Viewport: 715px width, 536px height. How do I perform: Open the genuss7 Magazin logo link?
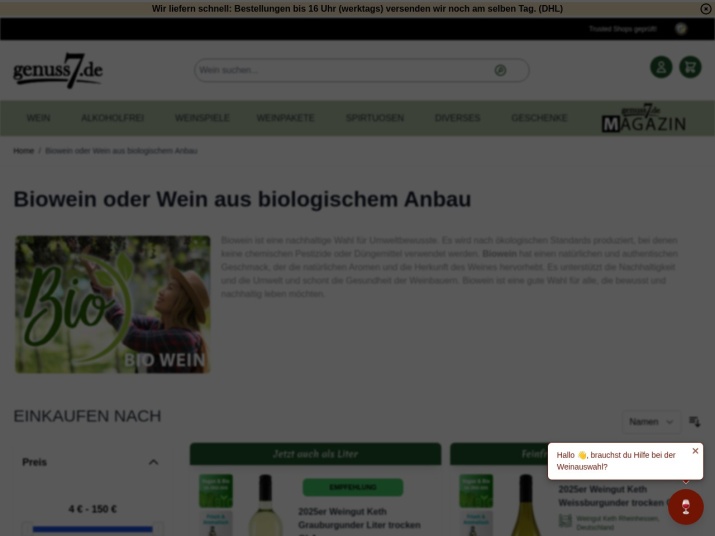point(644,118)
